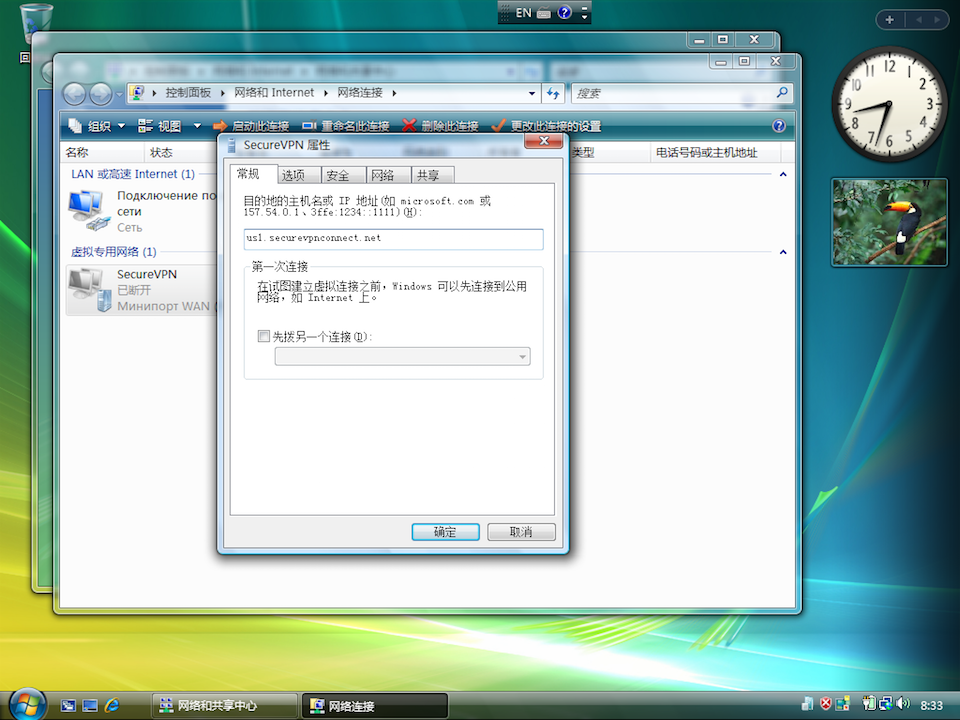This screenshot has height=720, width=960.
Task: Close the SecureVPN 属性 dialog
Action: click(x=544, y=141)
